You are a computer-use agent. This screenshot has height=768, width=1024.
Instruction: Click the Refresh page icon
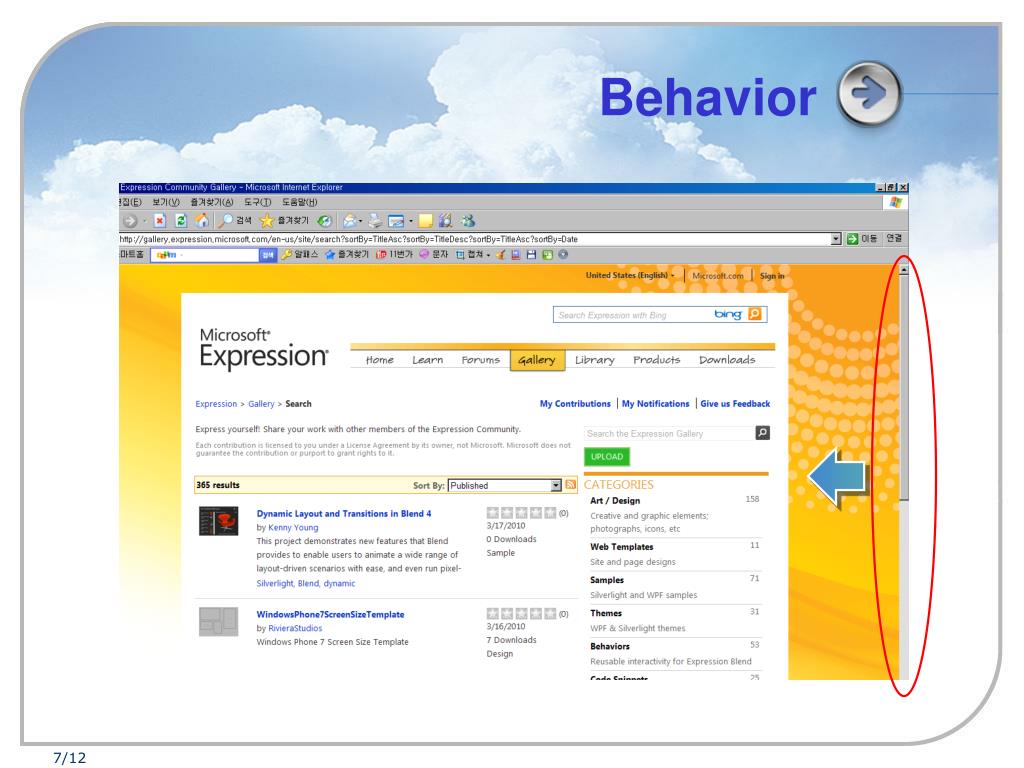(181, 221)
